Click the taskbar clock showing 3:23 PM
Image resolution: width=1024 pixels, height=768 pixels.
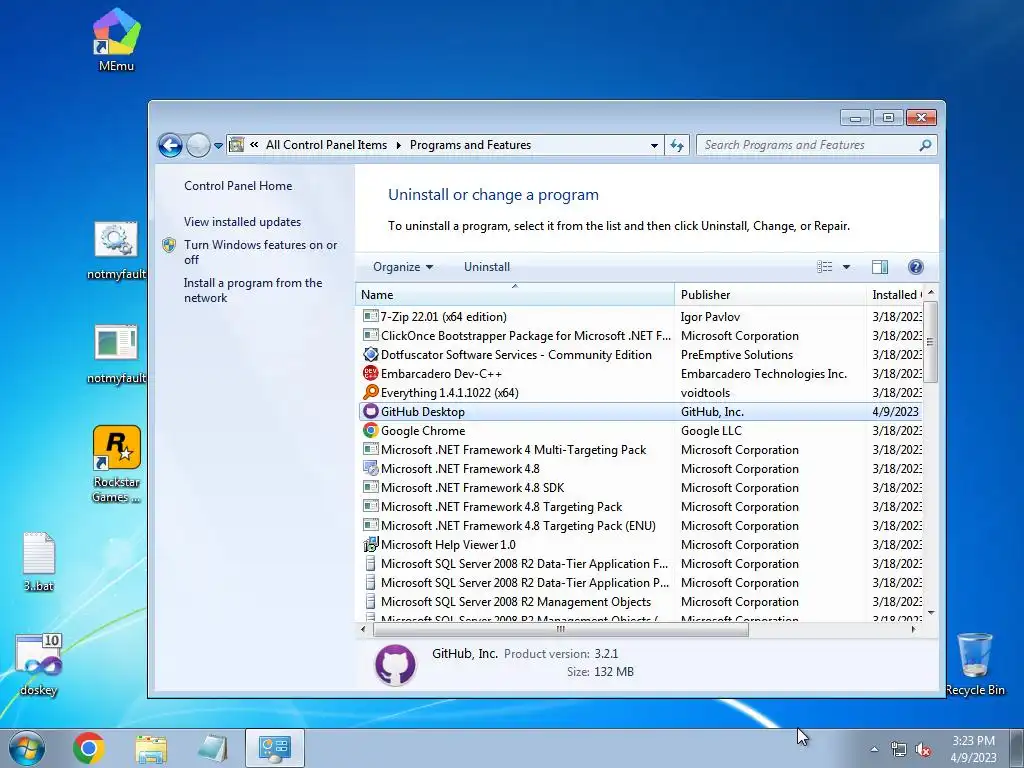coord(973,749)
